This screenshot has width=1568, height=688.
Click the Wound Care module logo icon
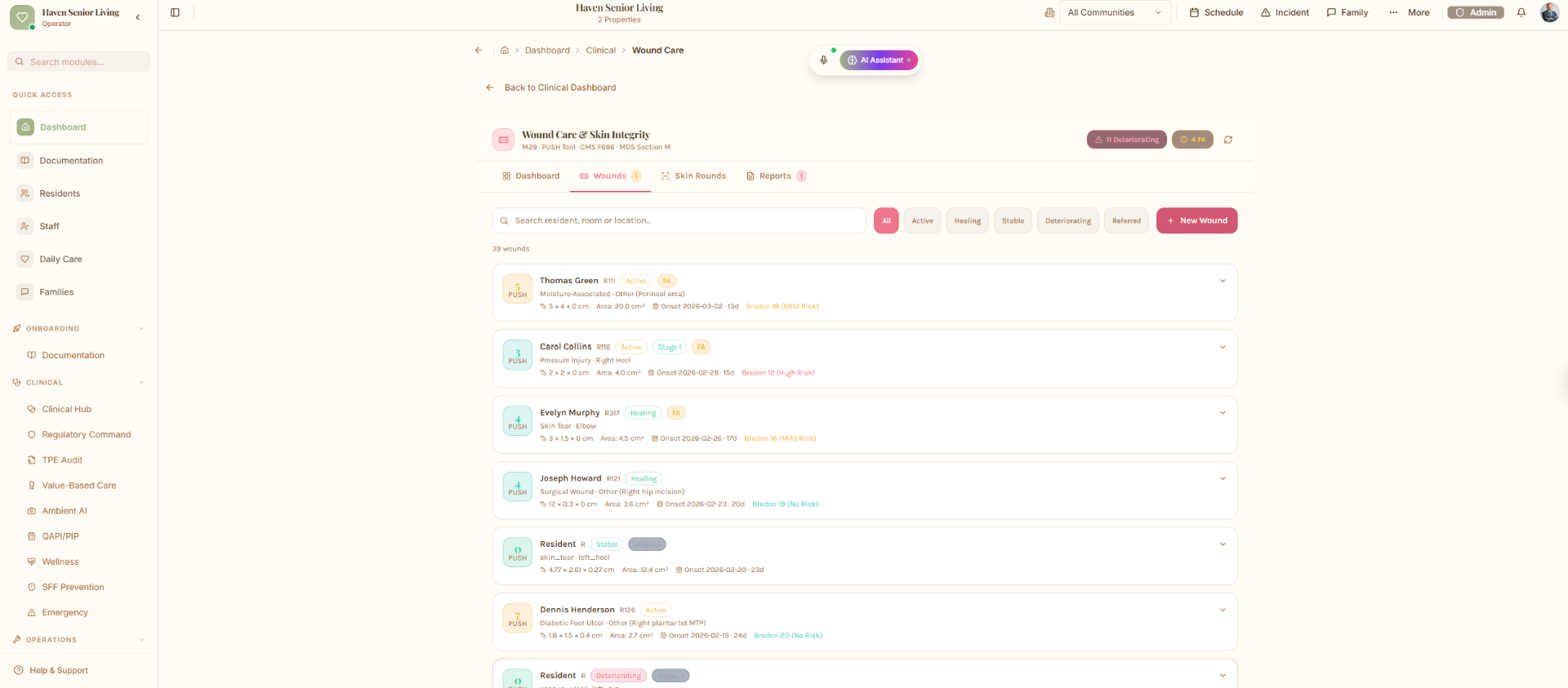tap(503, 140)
